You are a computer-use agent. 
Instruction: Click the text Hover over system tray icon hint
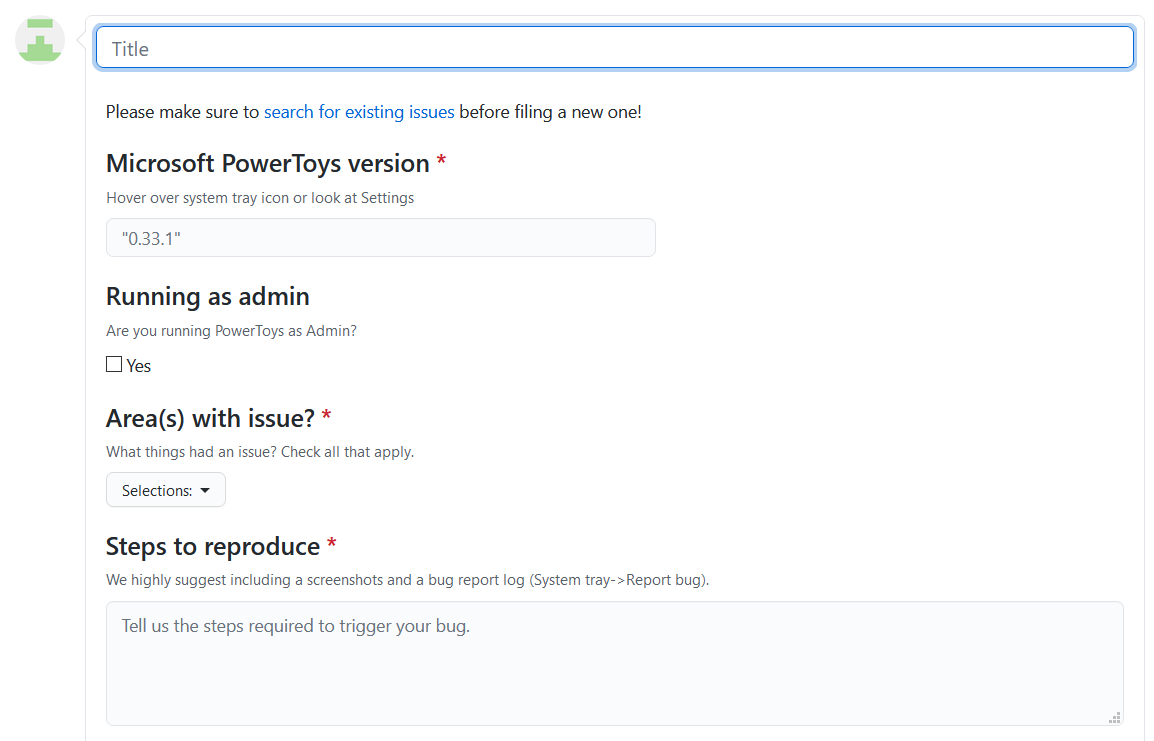pyautogui.click(x=260, y=198)
